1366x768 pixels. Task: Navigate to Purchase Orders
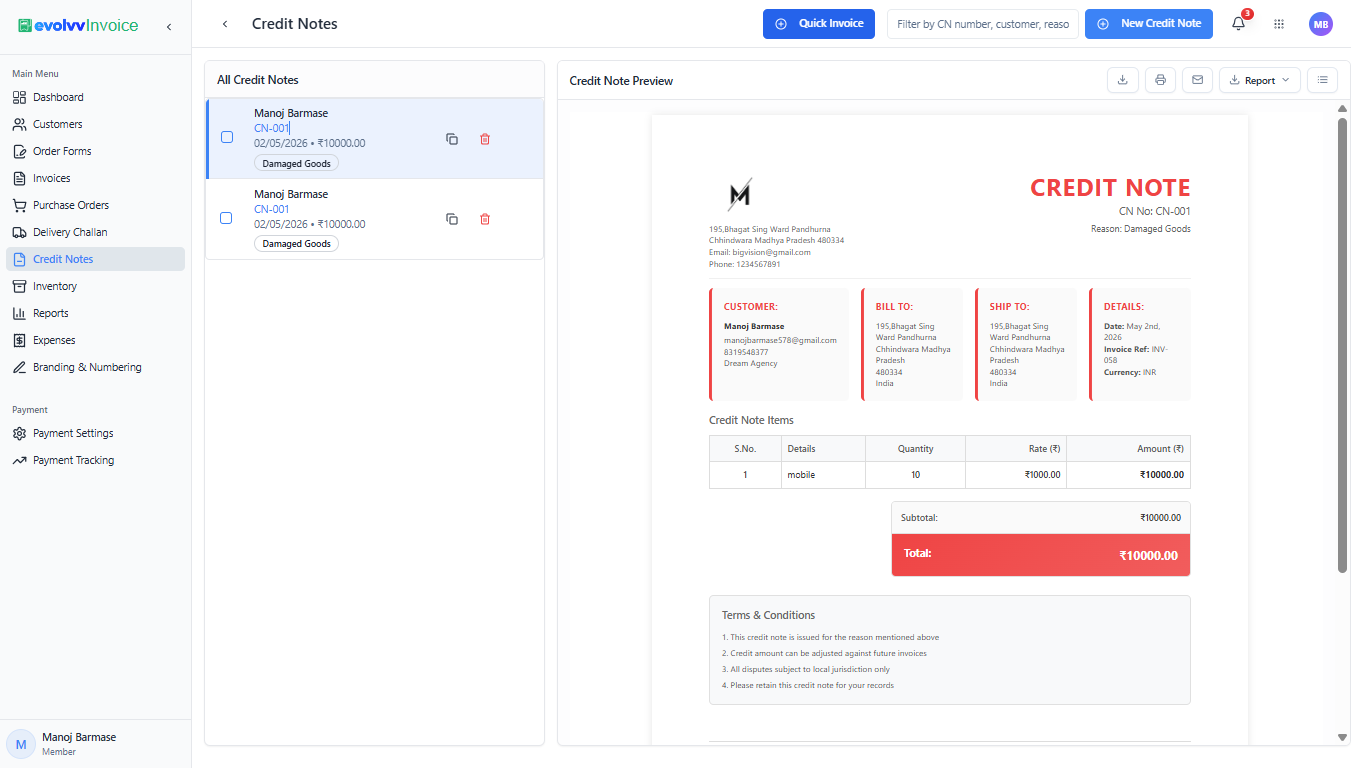95,205
